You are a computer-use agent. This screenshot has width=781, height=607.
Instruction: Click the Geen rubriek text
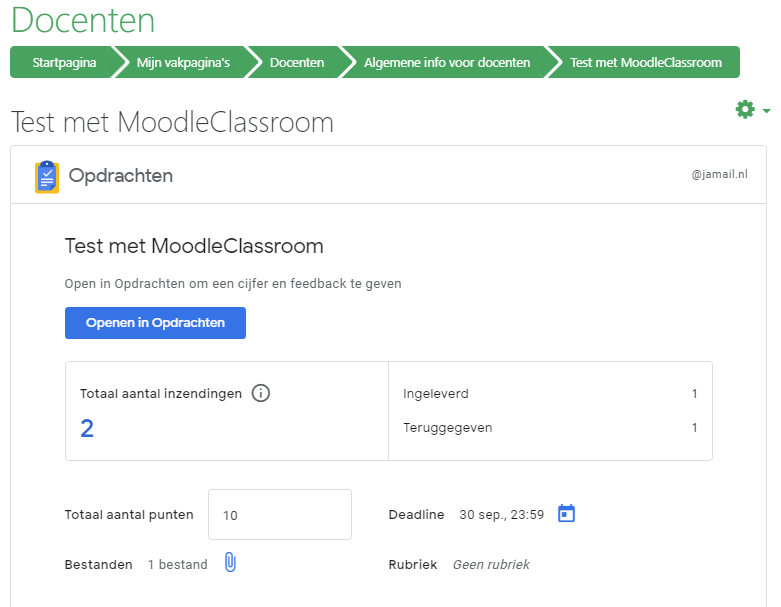491,564
